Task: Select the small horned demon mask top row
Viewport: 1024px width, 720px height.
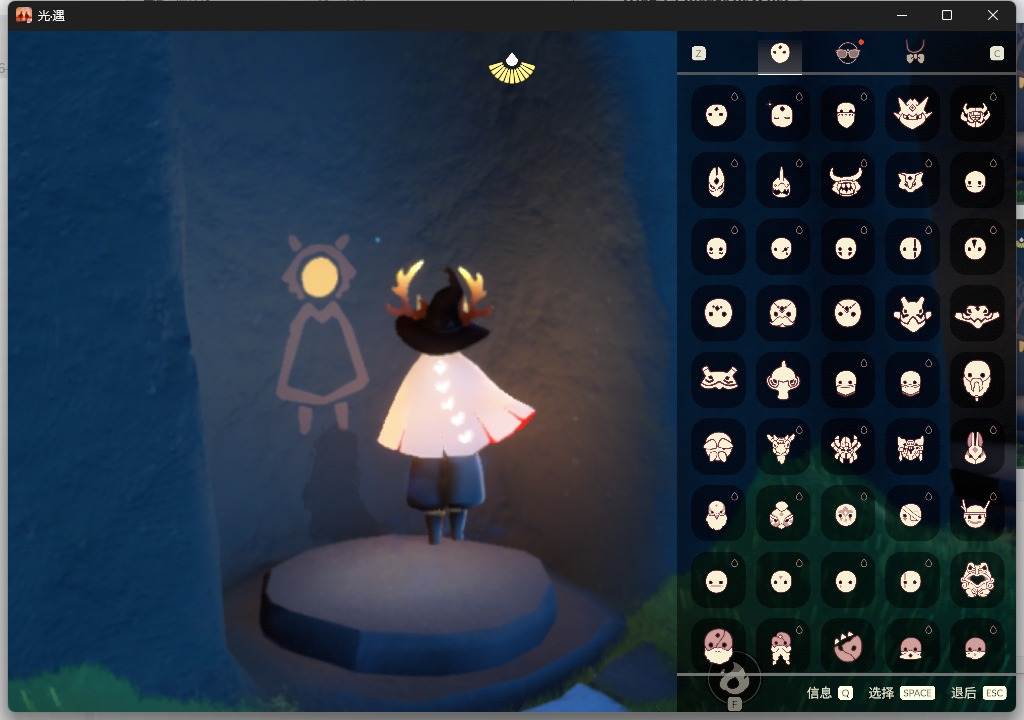Action: 976,115
